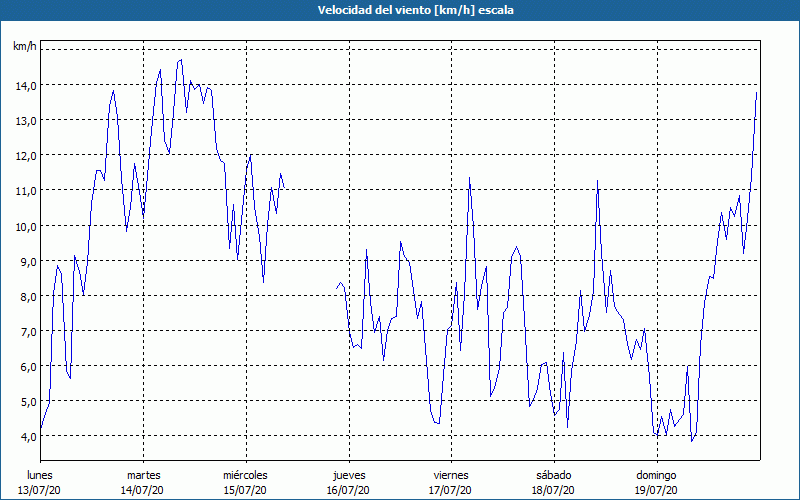This screenshot has height=500, width=800.
Task: Click the 'miércoles' day label
Action: (245, 475)
